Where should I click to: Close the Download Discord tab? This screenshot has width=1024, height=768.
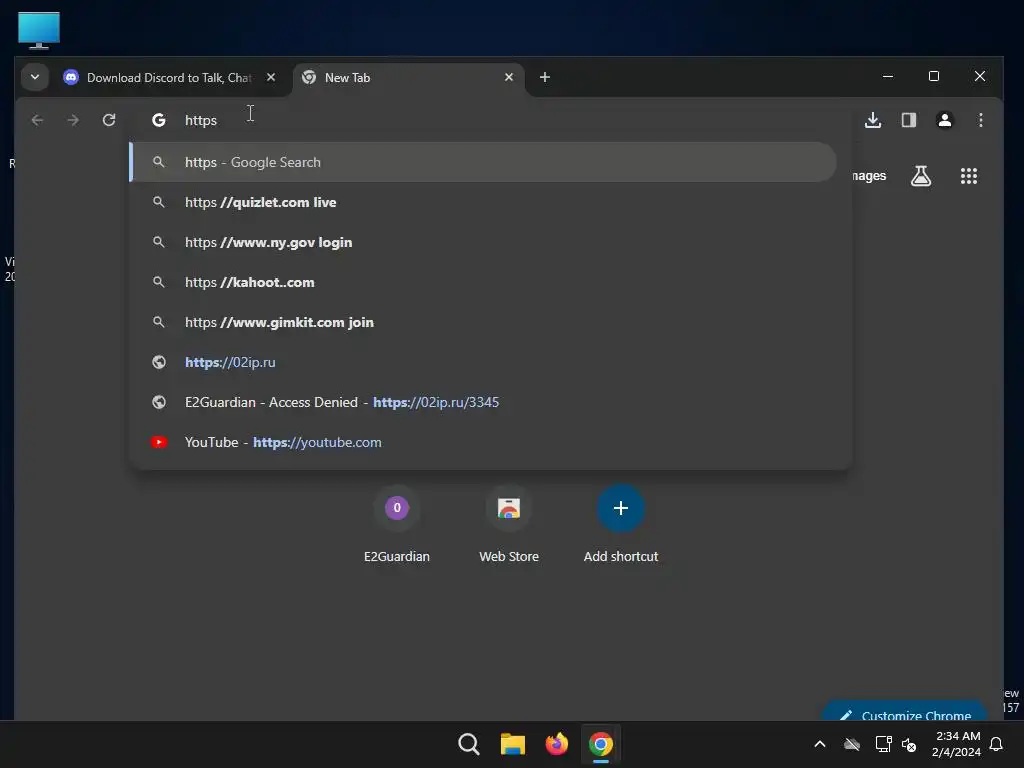270,77
